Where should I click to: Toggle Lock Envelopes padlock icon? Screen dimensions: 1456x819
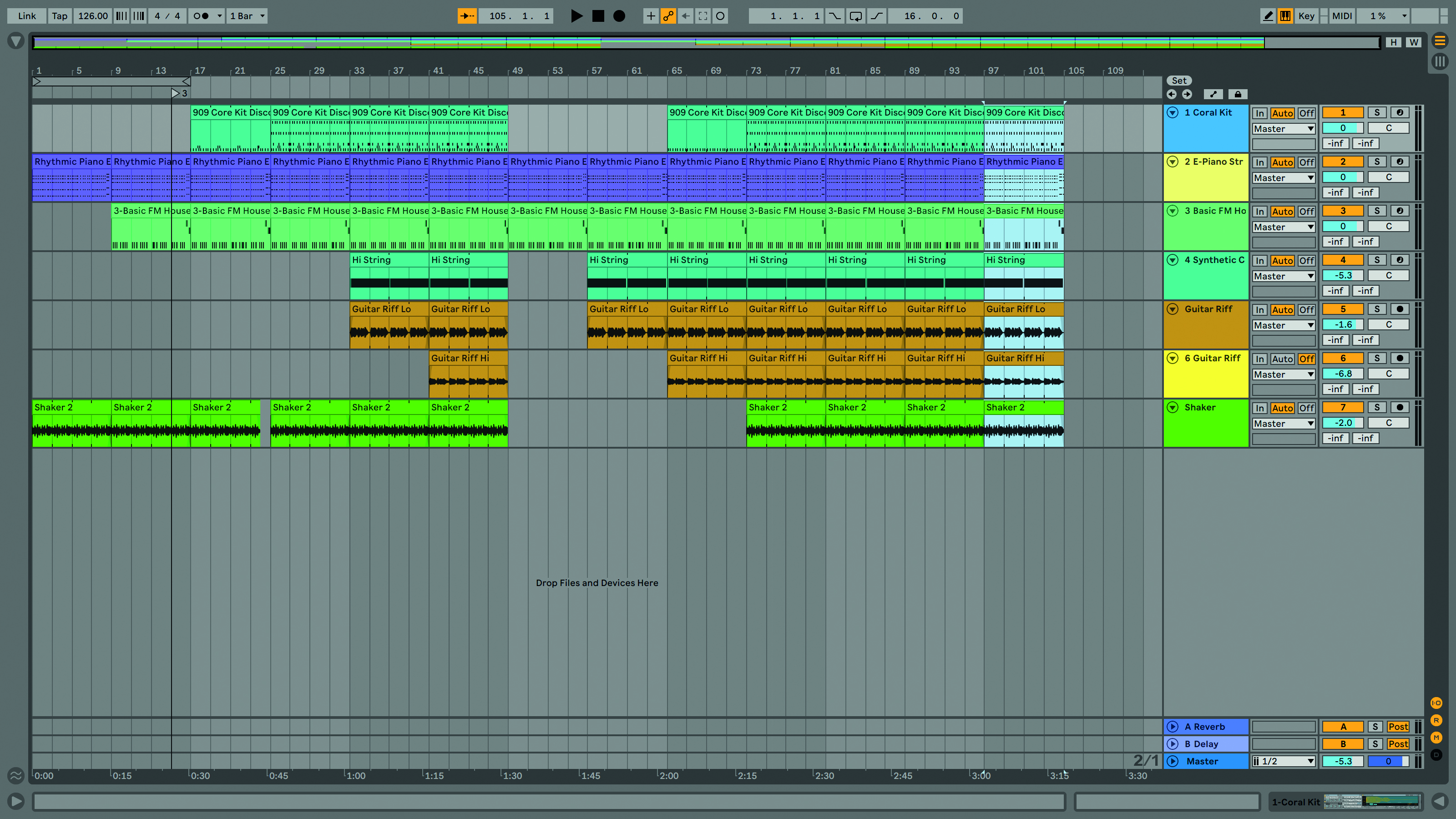(1238, 94)
